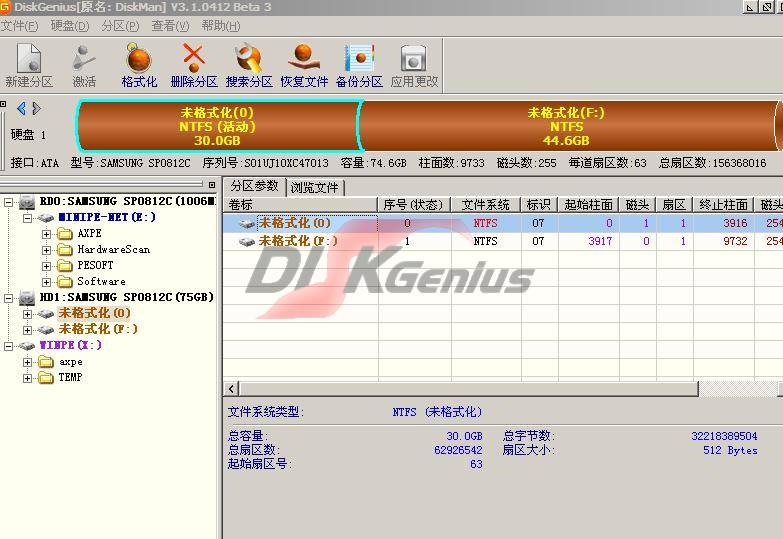The height and width of the screenshot is (539, 783).
Task: Expand 未格式化 (0) in the tree
Action: point(27,314)
